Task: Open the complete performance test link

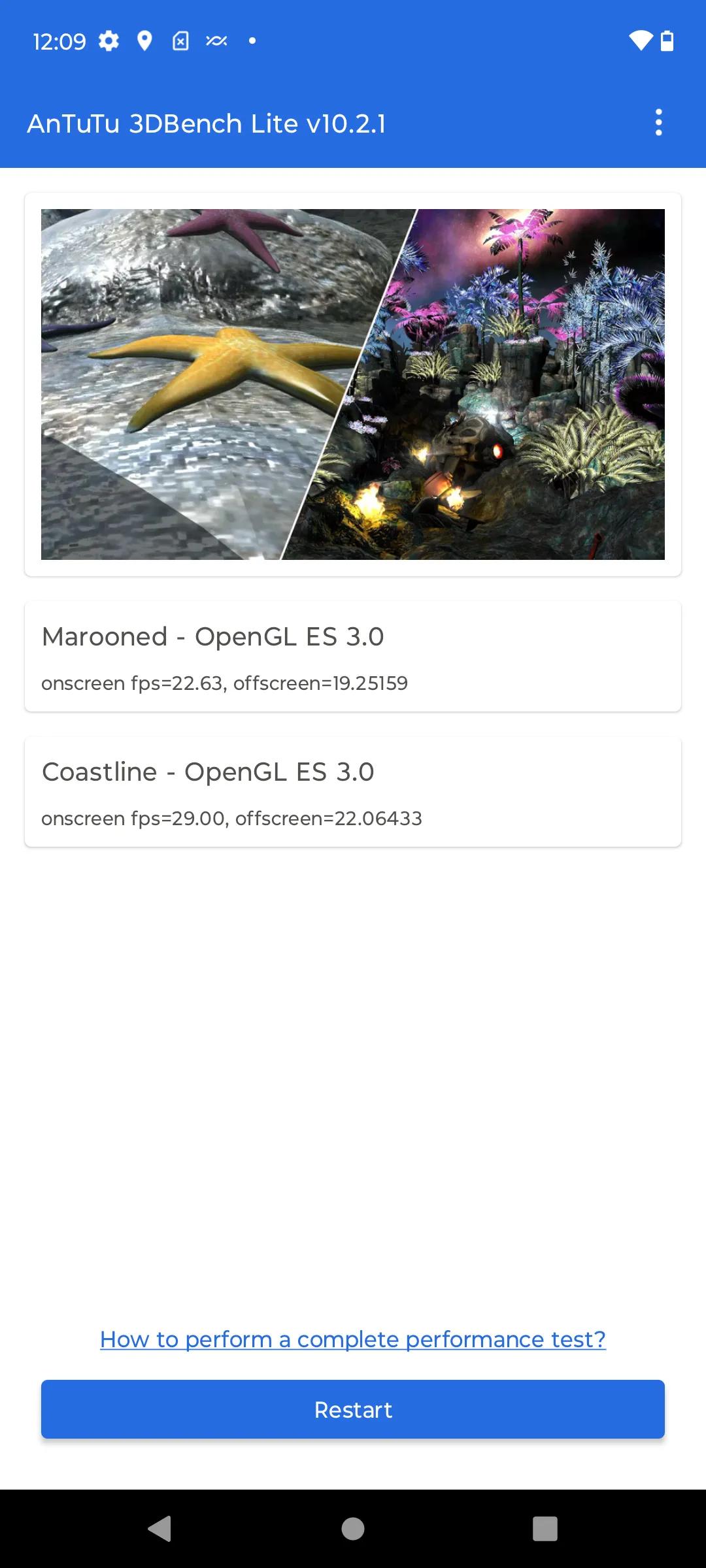Action: click(353, 1339)
